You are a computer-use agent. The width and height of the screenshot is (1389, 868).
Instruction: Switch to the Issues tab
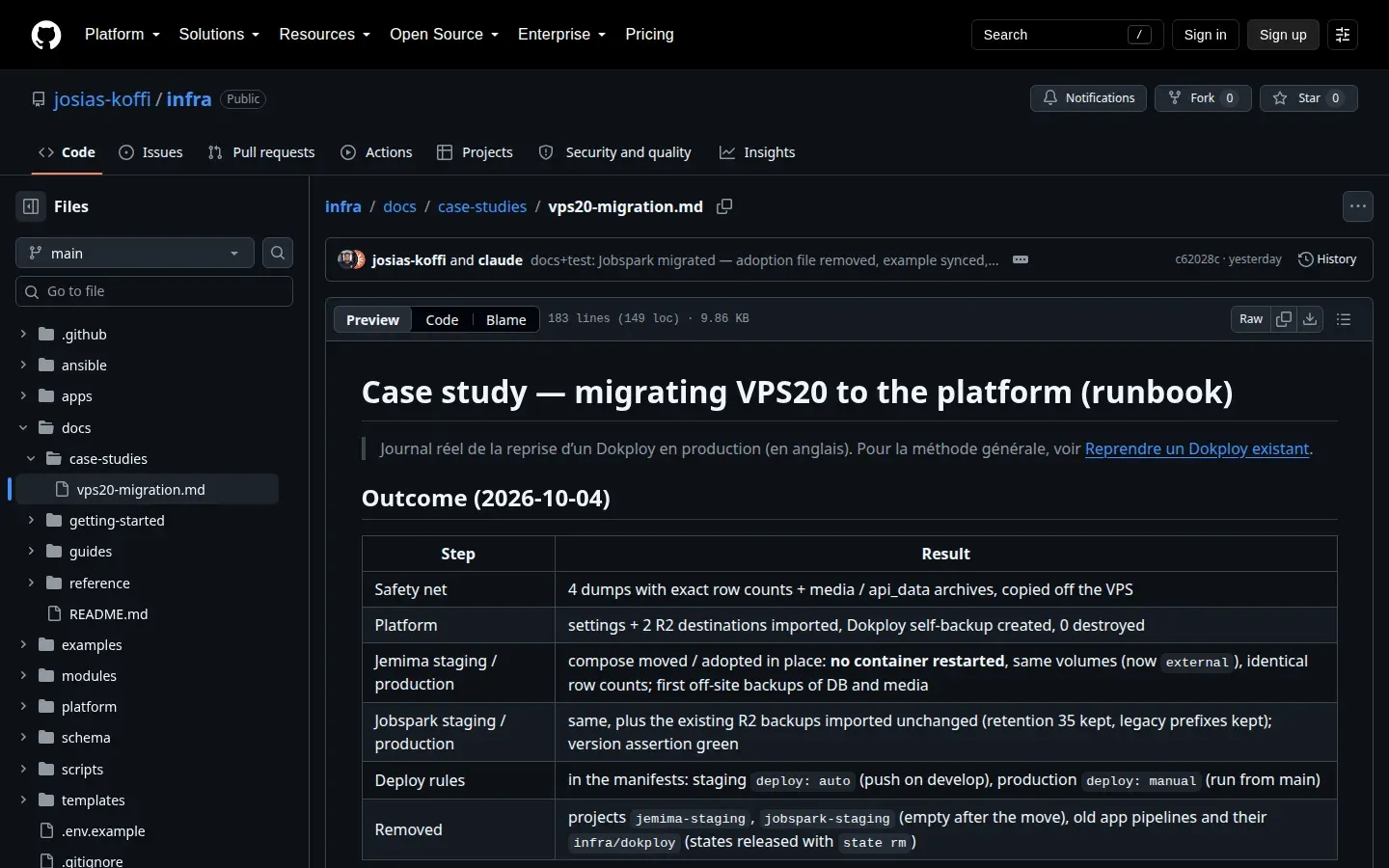tap(150, 152)
